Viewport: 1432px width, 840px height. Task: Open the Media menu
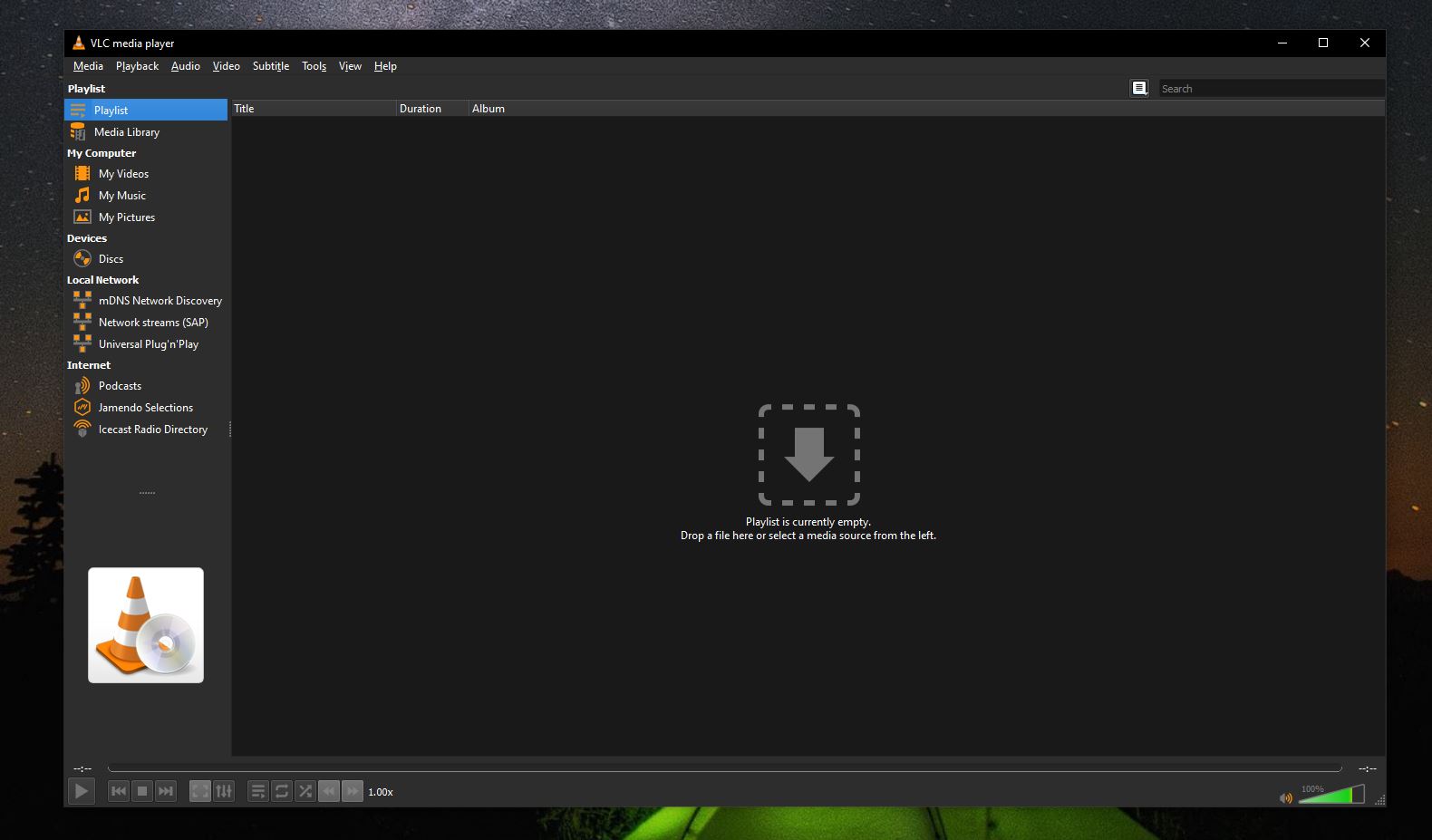pos(88,66)
